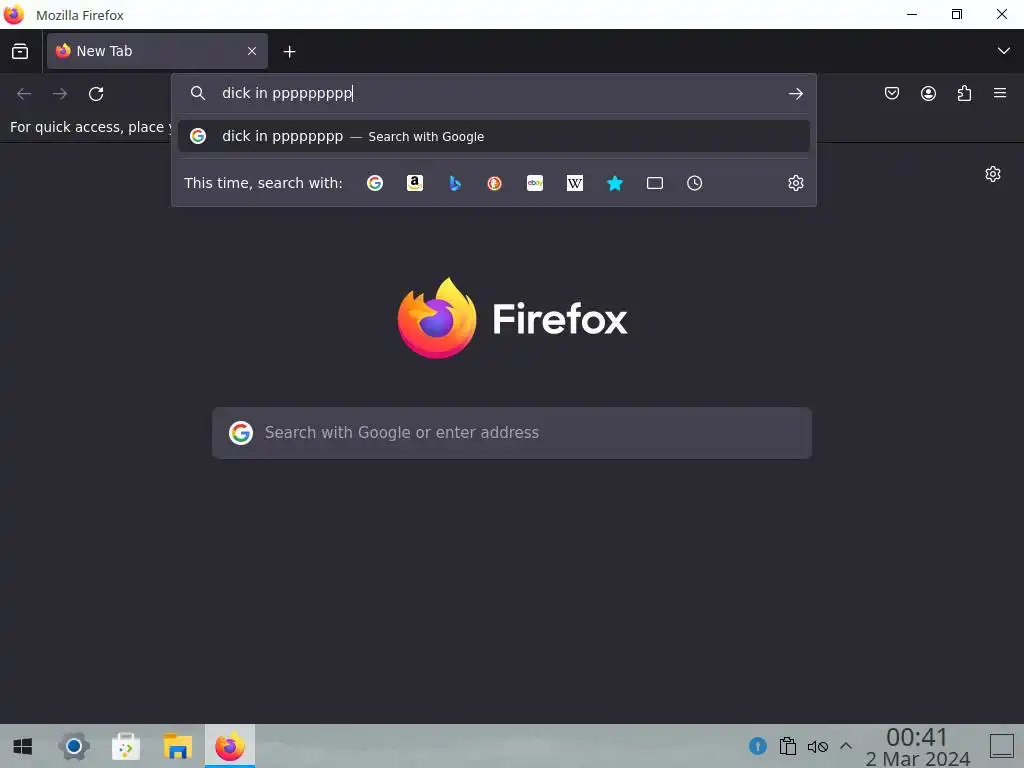Go back one page
Viewport: 1024px width, 768px height.
click(x=24, y=93)
